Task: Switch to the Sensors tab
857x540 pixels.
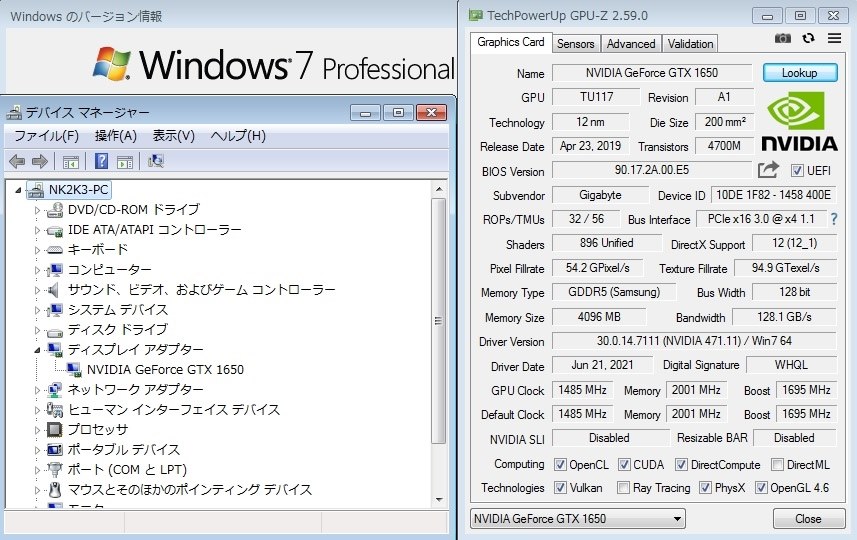Action: [x=576, y=44]
